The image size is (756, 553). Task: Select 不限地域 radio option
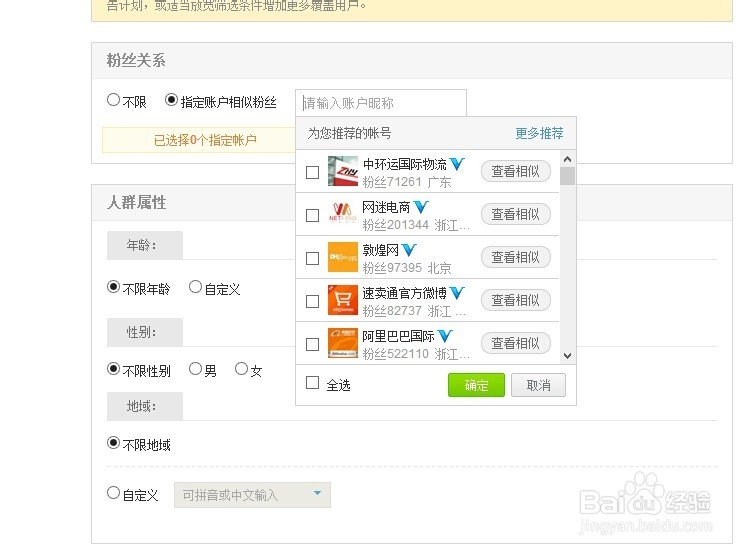[113, 443]
